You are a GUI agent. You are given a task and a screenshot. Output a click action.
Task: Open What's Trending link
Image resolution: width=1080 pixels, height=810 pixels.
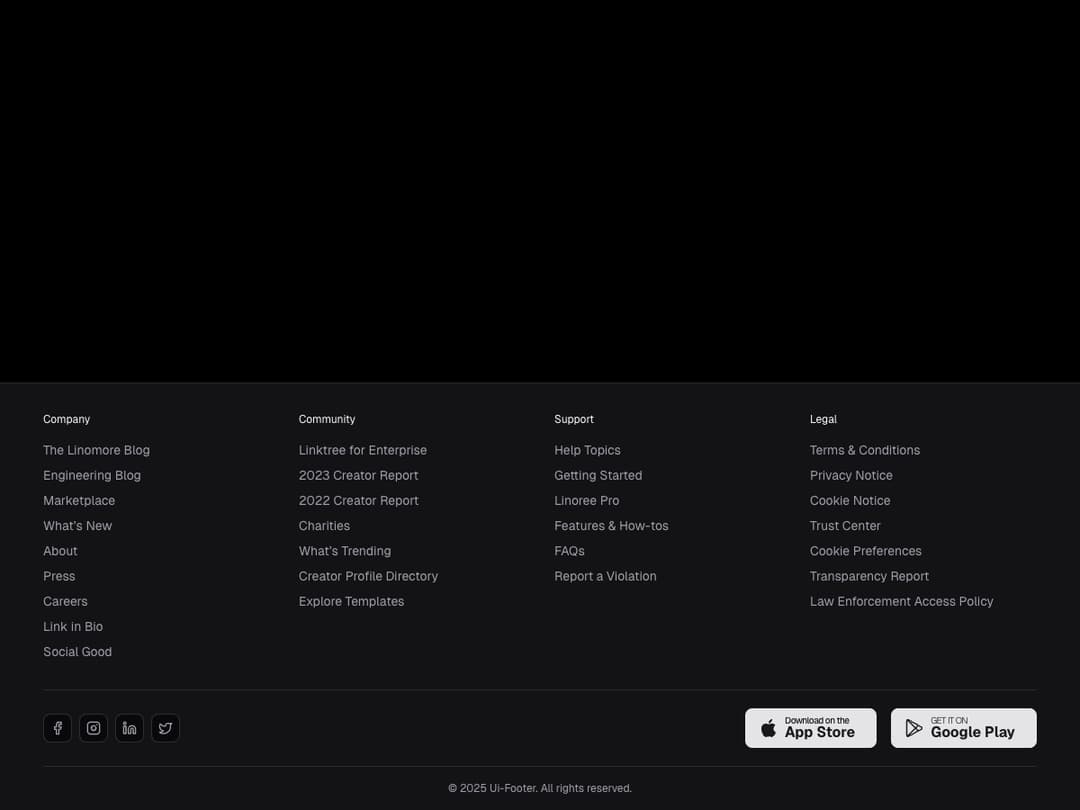click(345, 551)
